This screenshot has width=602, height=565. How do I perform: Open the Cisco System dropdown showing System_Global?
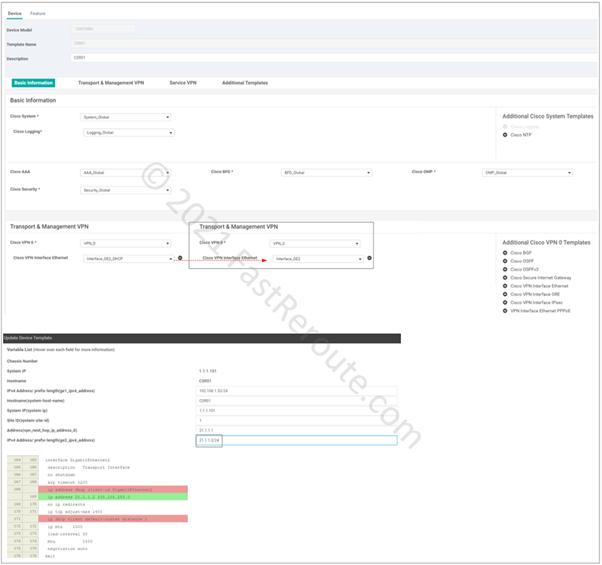126,117
